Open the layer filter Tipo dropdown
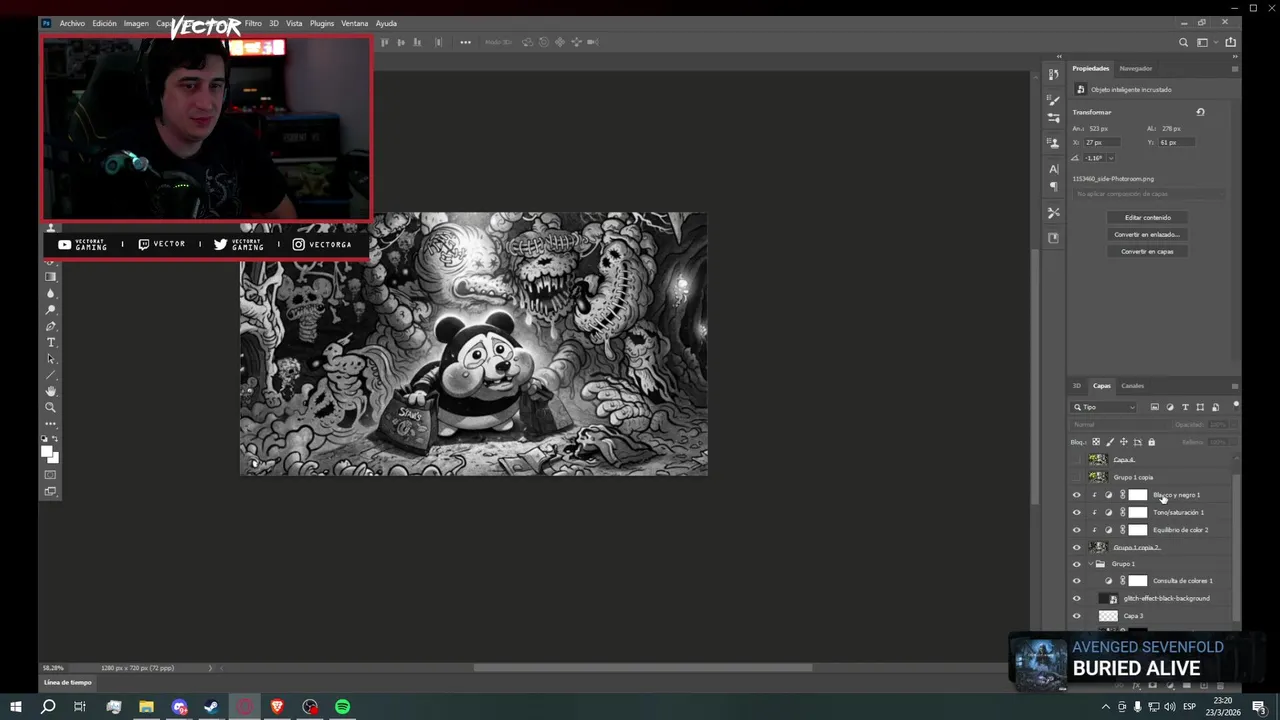The width and height of the screenshot is (1280, 720). (x=1104, y=407)
